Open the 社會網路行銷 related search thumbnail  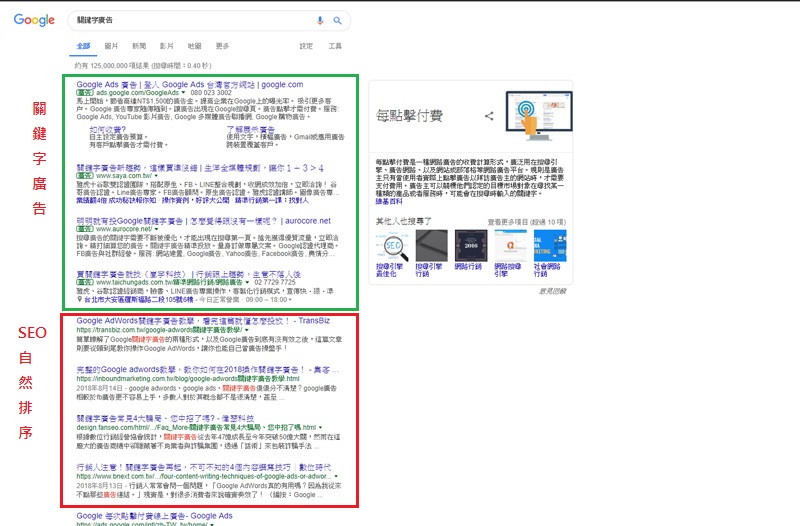[550, 245]
